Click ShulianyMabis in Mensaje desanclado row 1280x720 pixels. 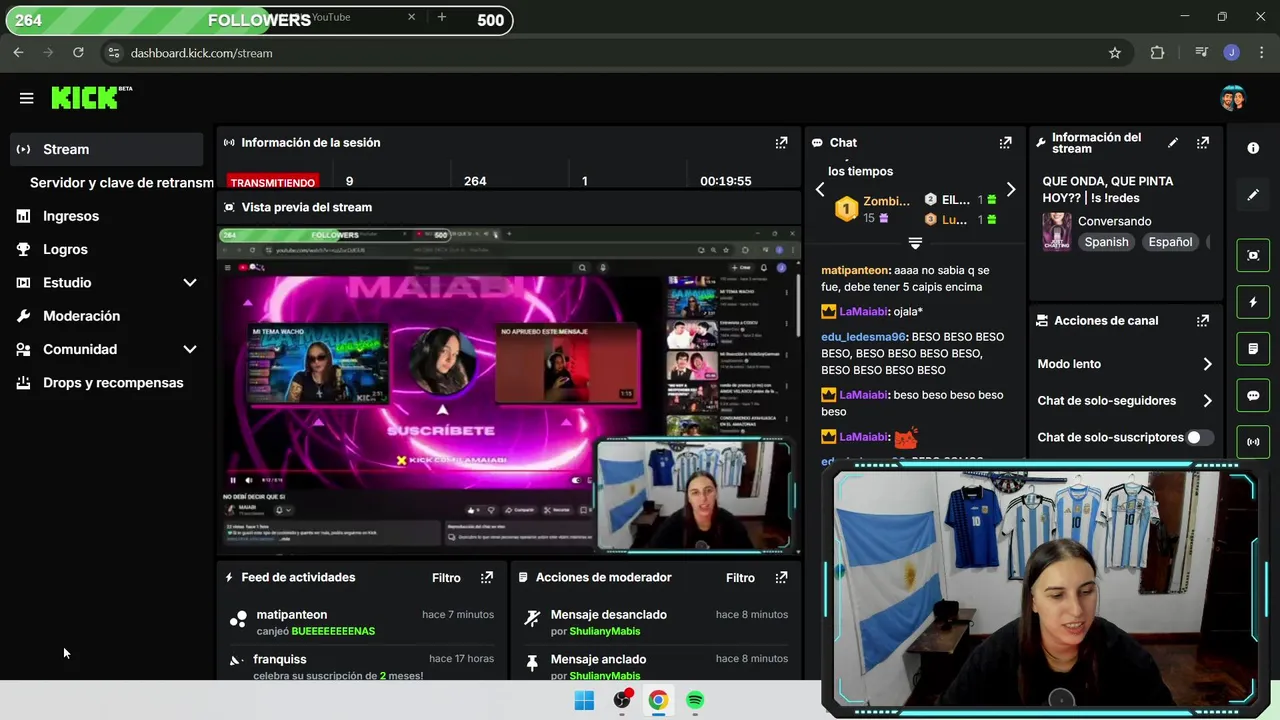pyautogui.click(x=604, y=631)
